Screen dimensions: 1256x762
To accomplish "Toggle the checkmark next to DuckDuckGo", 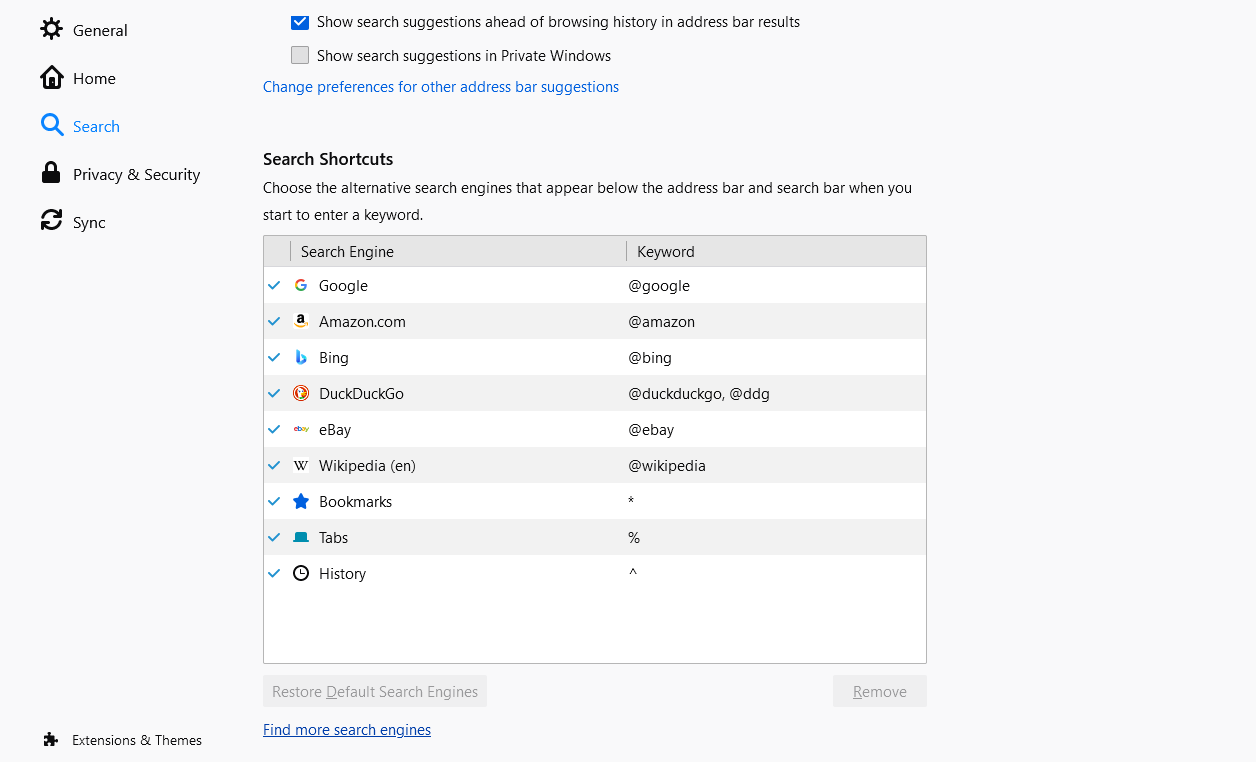I will [x=274, y=393].
